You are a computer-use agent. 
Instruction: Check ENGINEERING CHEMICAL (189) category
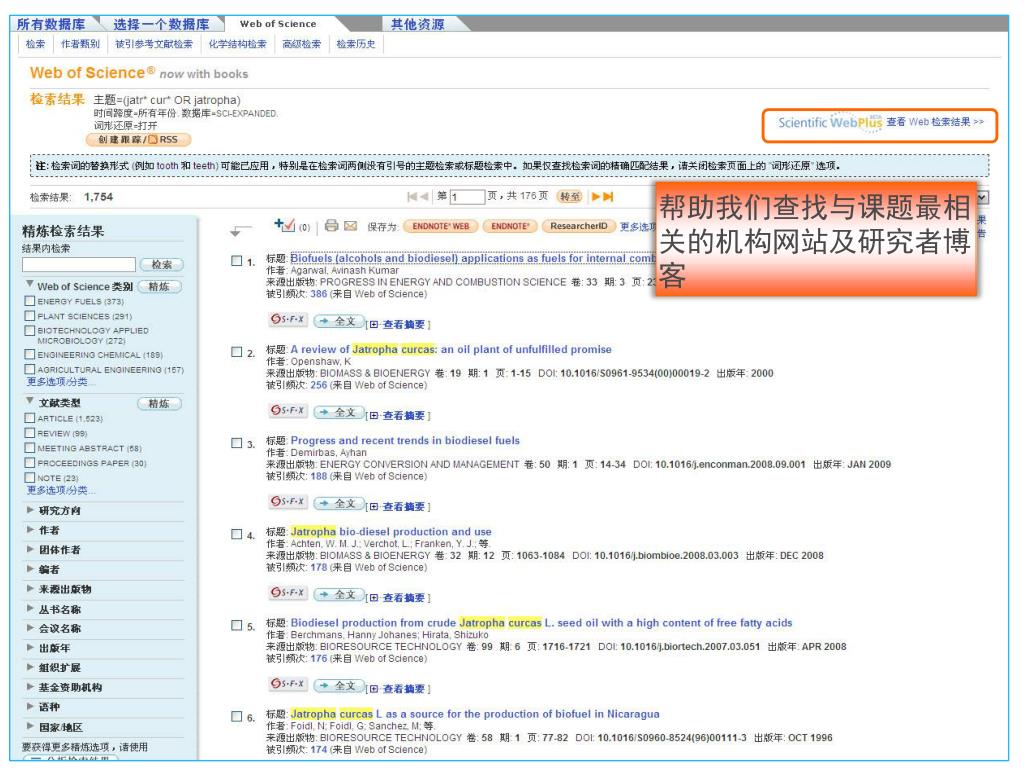pyautogui.click(x=29, y=355)
